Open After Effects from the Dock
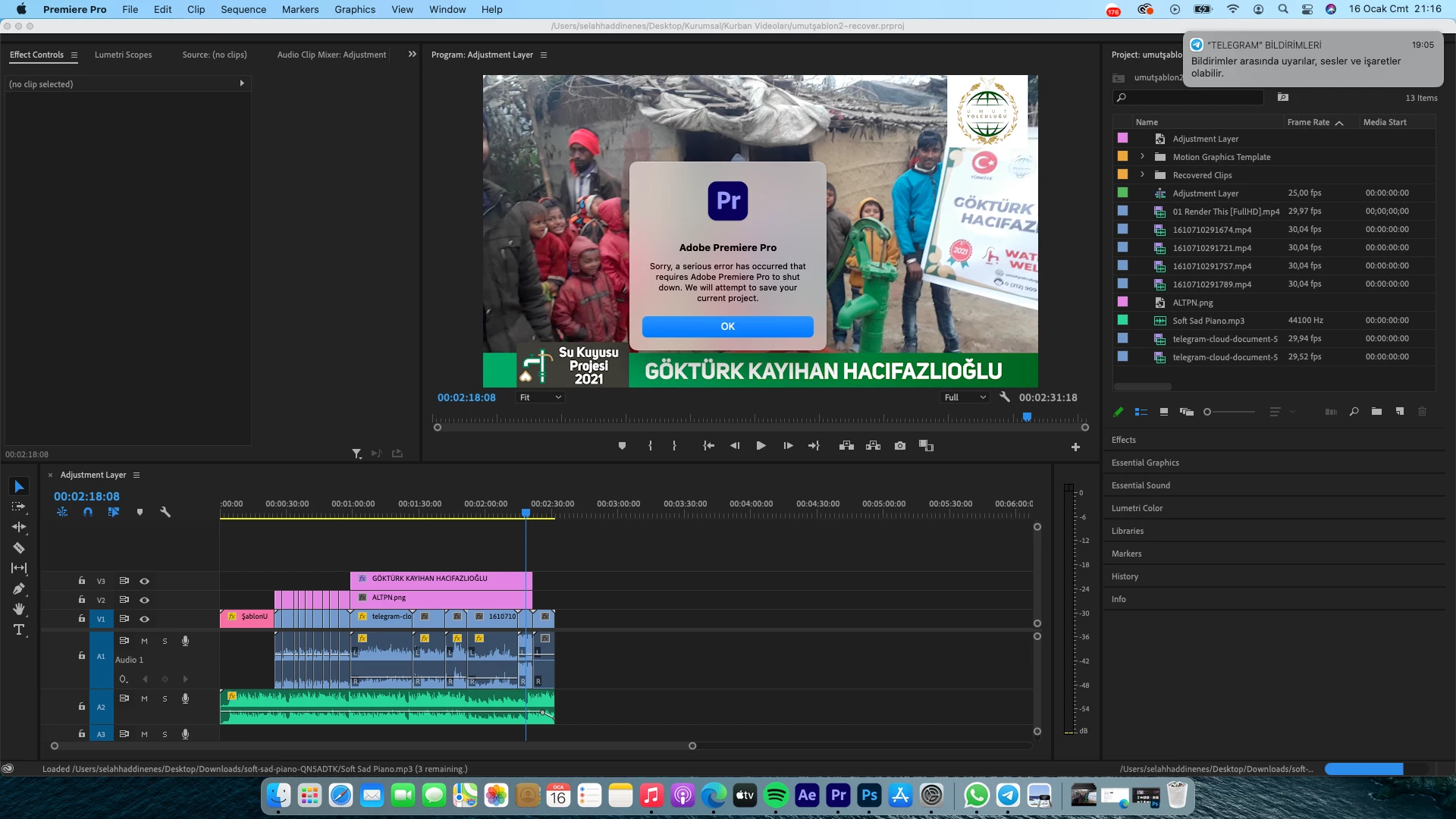The image size is (1456, 819). pyautogui.click(x=807, y=795)
